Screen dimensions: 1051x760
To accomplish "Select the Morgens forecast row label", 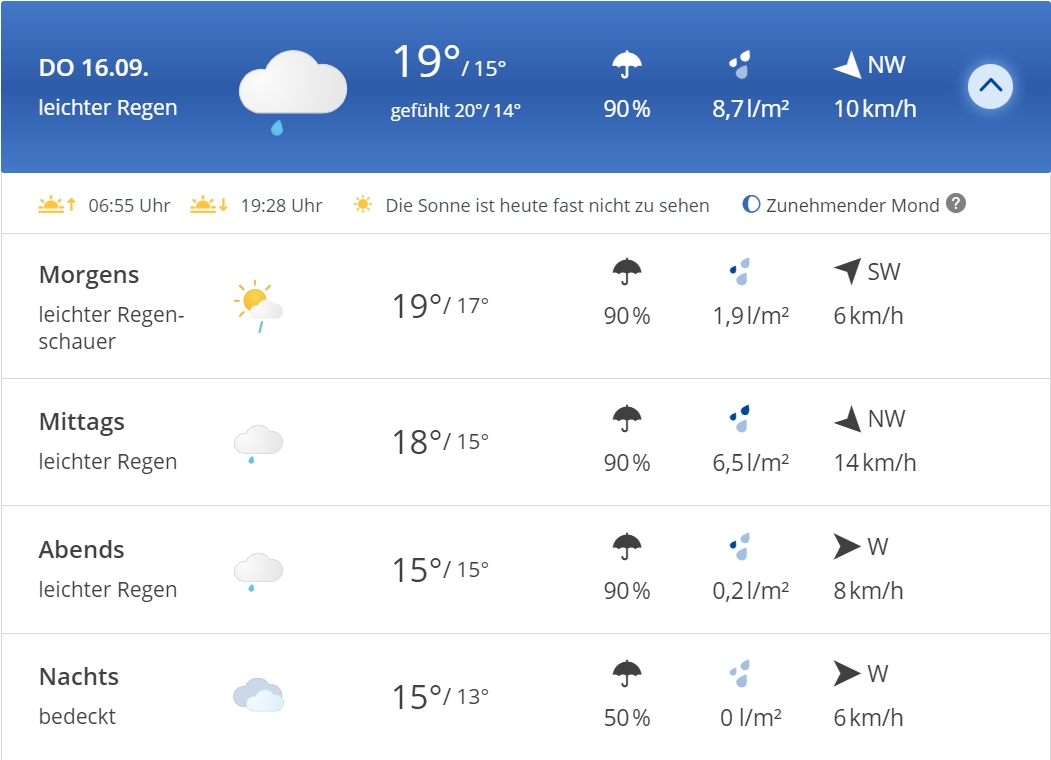I will tap(89, 275).
